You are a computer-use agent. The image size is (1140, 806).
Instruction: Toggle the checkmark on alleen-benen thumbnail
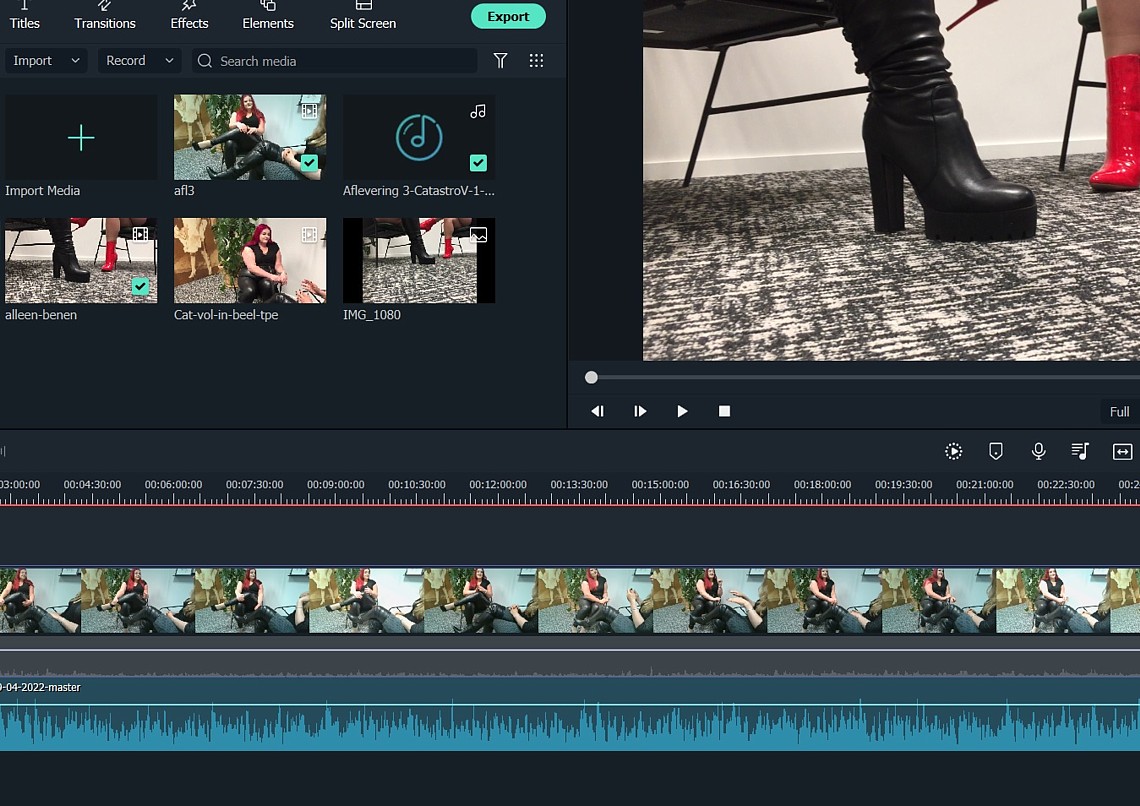[x=140, y=287]
